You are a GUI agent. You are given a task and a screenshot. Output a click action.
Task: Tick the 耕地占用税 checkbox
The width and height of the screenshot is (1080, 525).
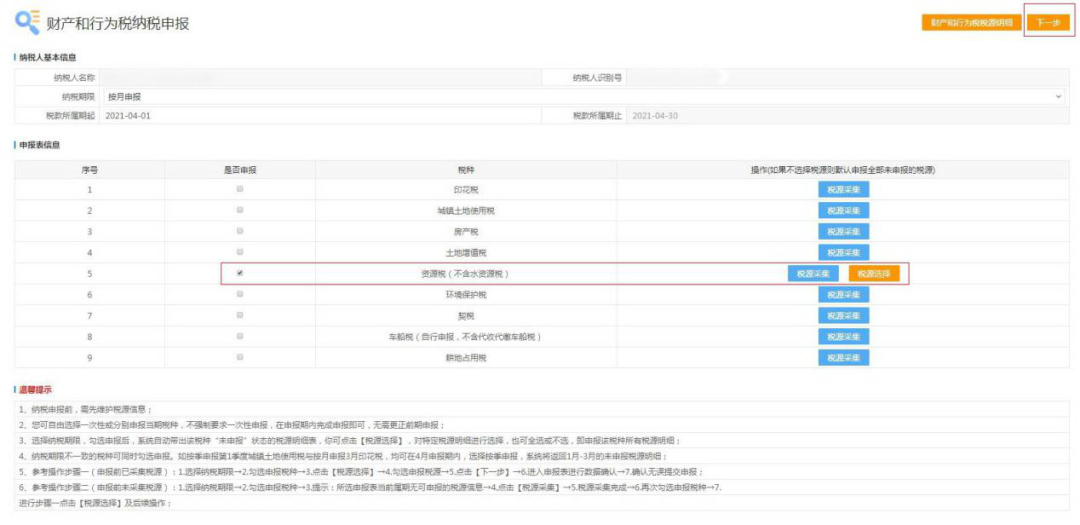[240, 358]
